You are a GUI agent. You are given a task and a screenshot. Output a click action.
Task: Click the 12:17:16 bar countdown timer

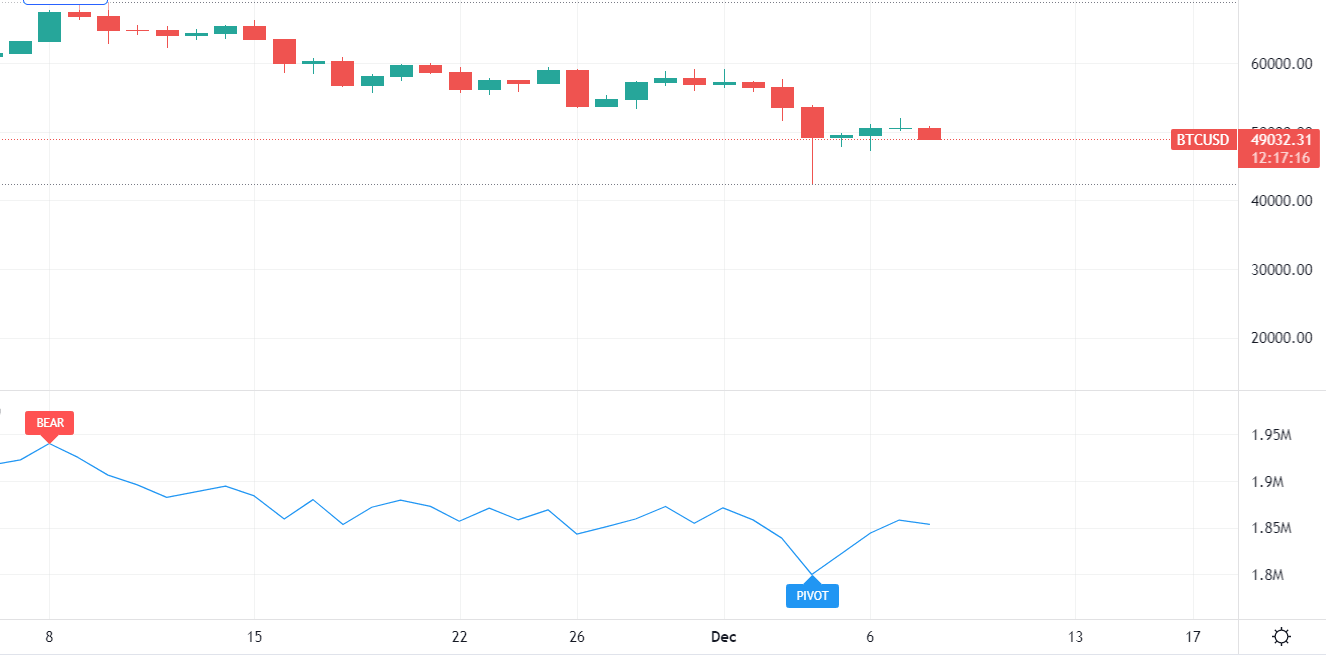[1280, 159]
